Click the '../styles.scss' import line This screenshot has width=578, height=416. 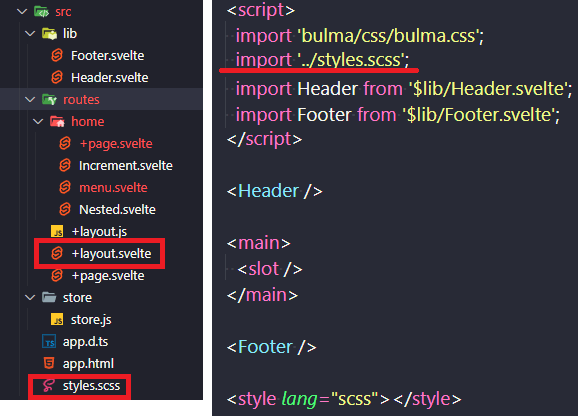[x=323, y=60]
